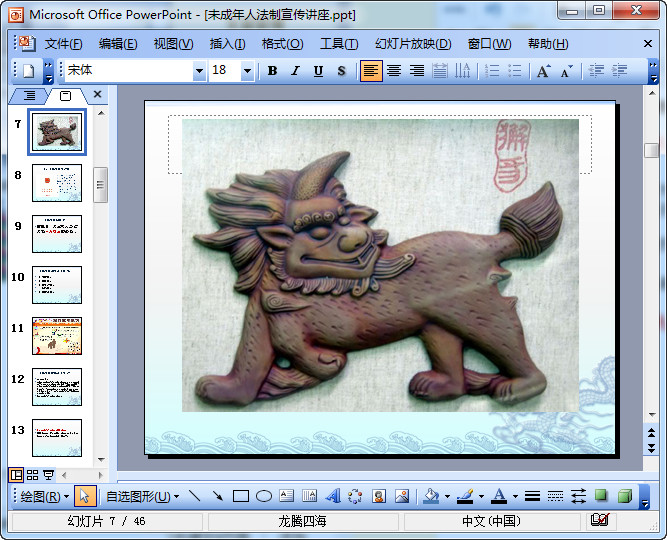667x540 pixels.
Task: Apply the Fill Color bucket
Action: click(431, 496)
